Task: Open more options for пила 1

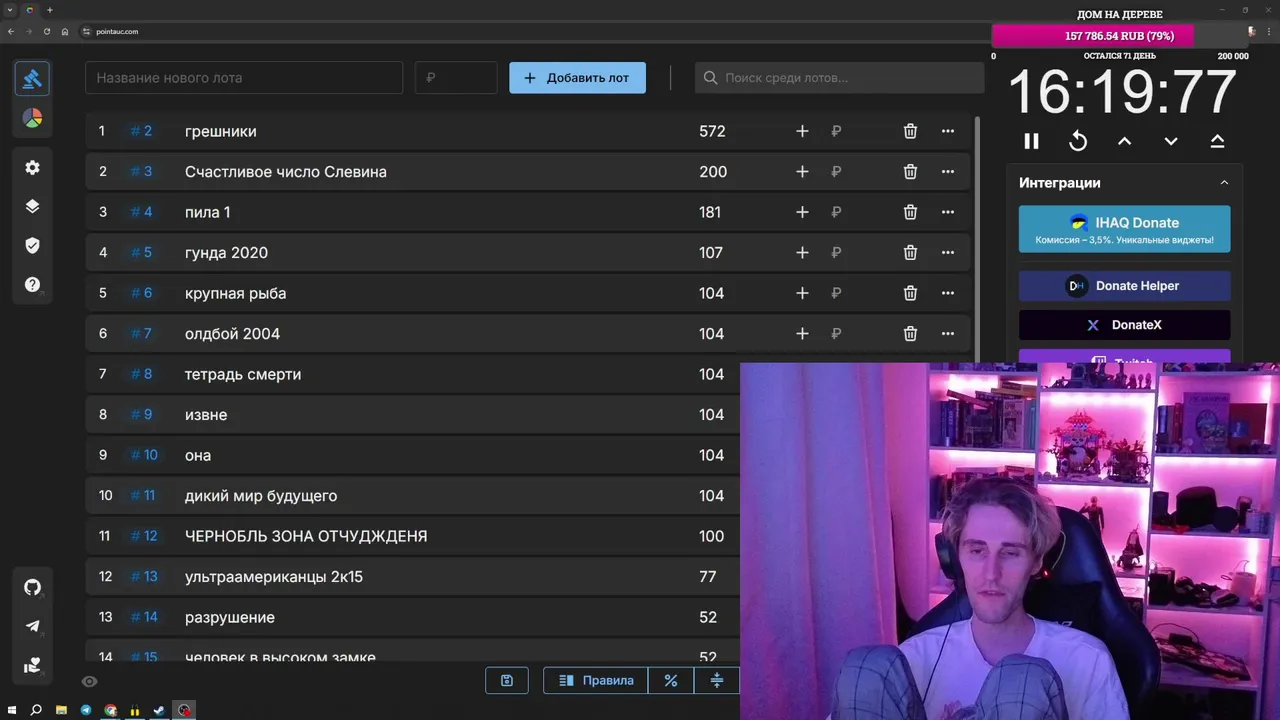Action: pyautogui.click(x=948, y=212)
